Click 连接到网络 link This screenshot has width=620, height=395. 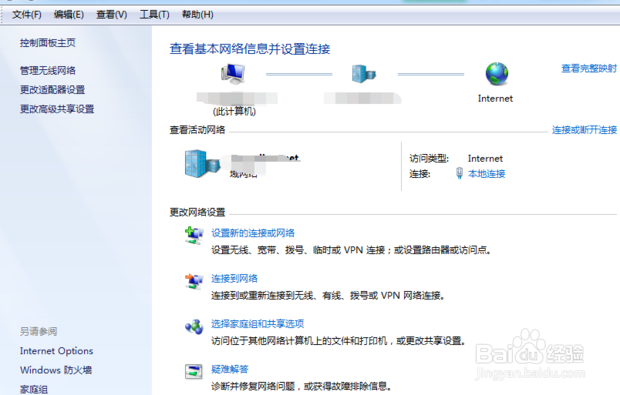pyautogui.click(x=234, y=278)
